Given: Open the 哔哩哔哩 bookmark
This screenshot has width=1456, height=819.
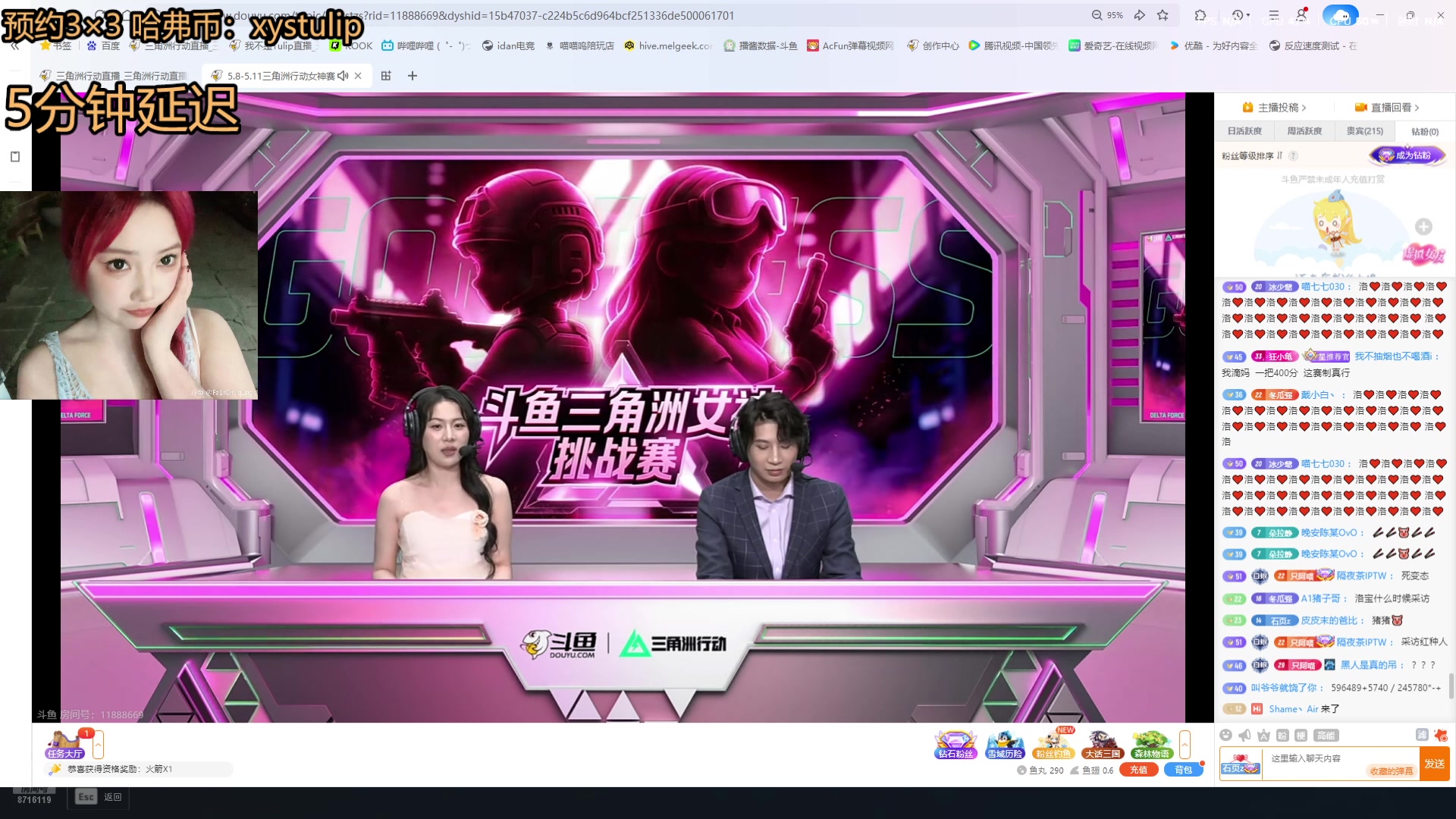Looking at the screenshot, I should click(425, 45).
